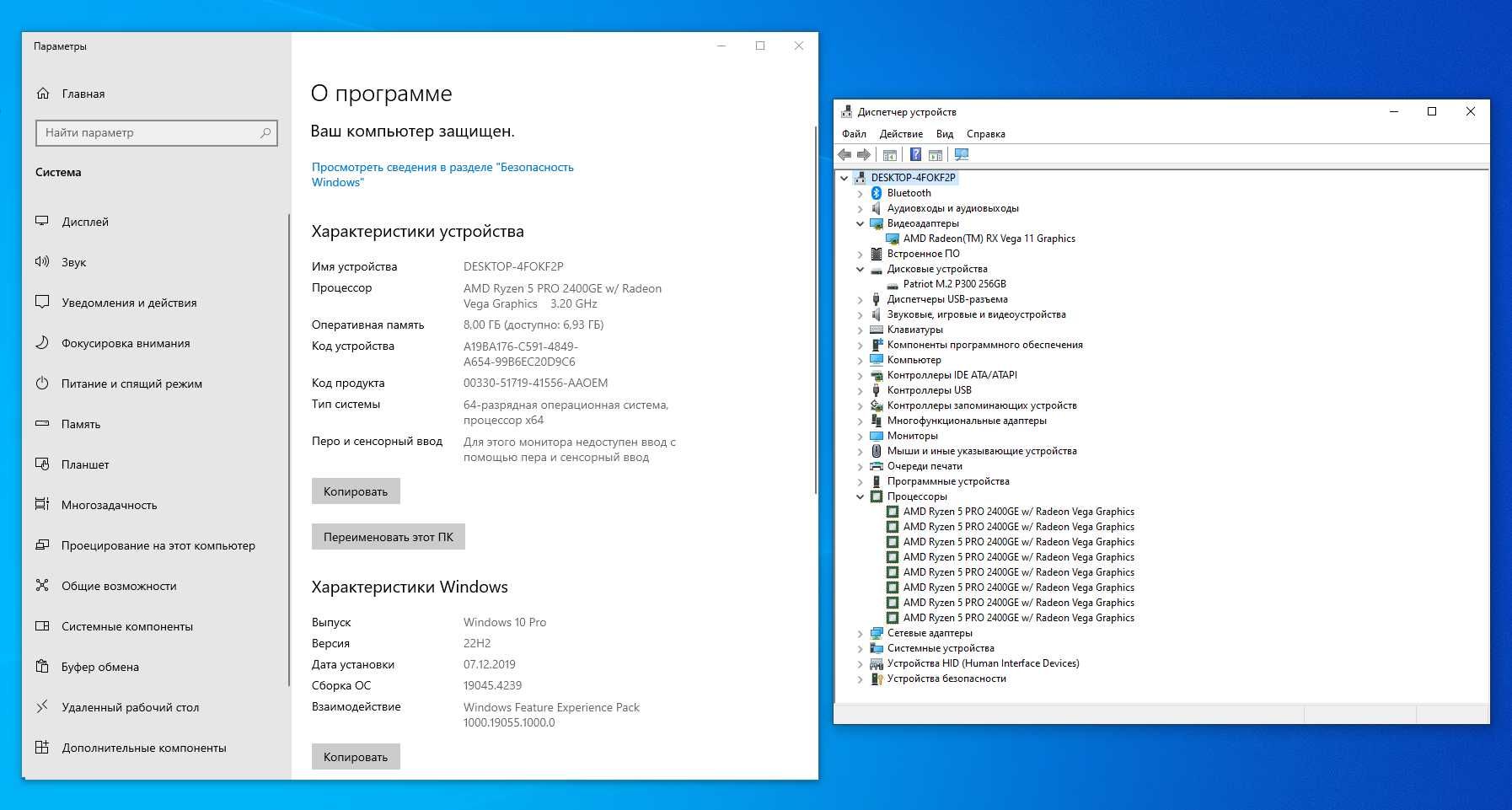Collapse the Видеоадаптеры category
This screenshot has width=1512, height=810.
click(860, 223)
